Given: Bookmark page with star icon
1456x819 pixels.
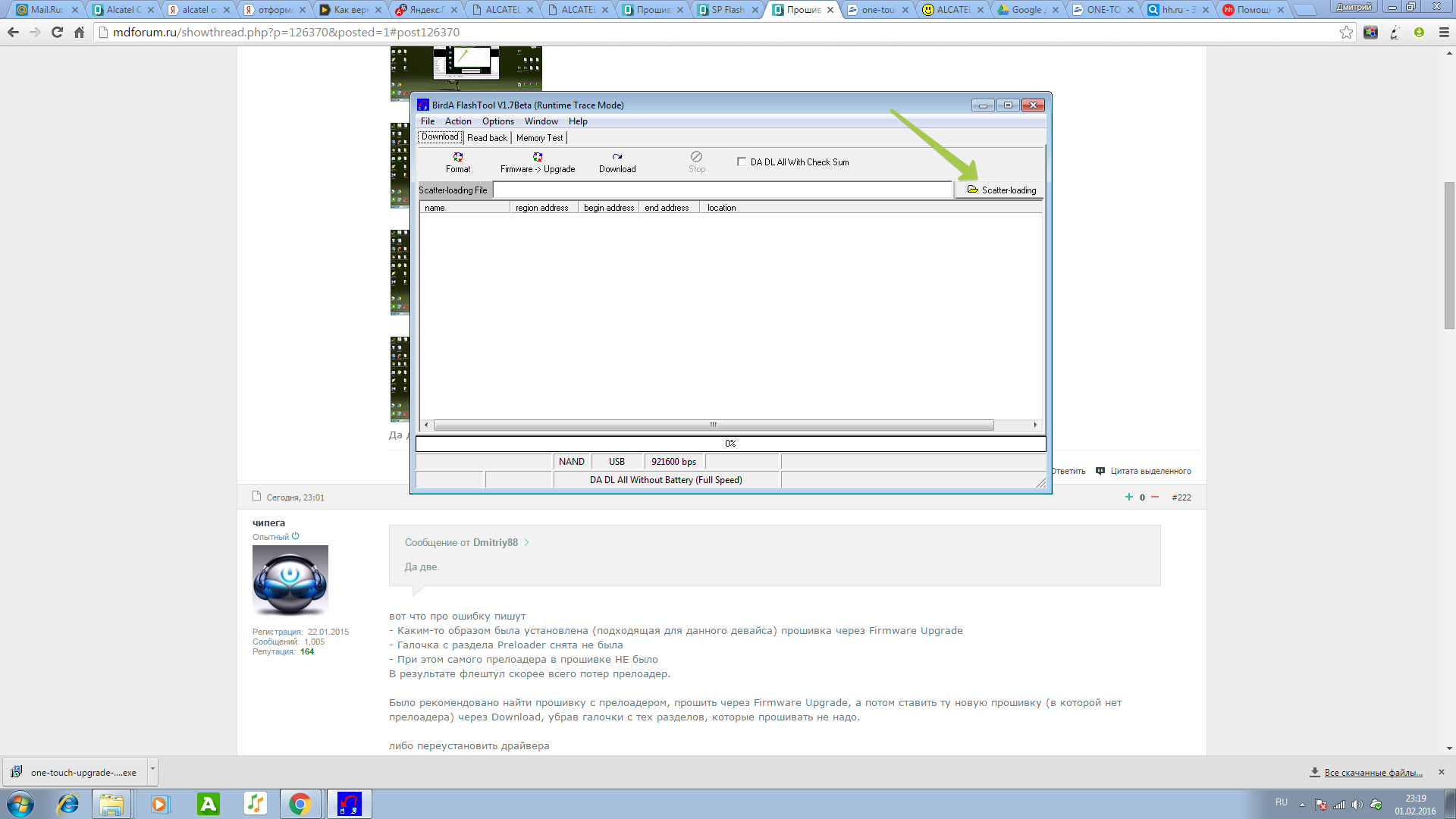Looking at the screenshot, I should click(1346, 33).
